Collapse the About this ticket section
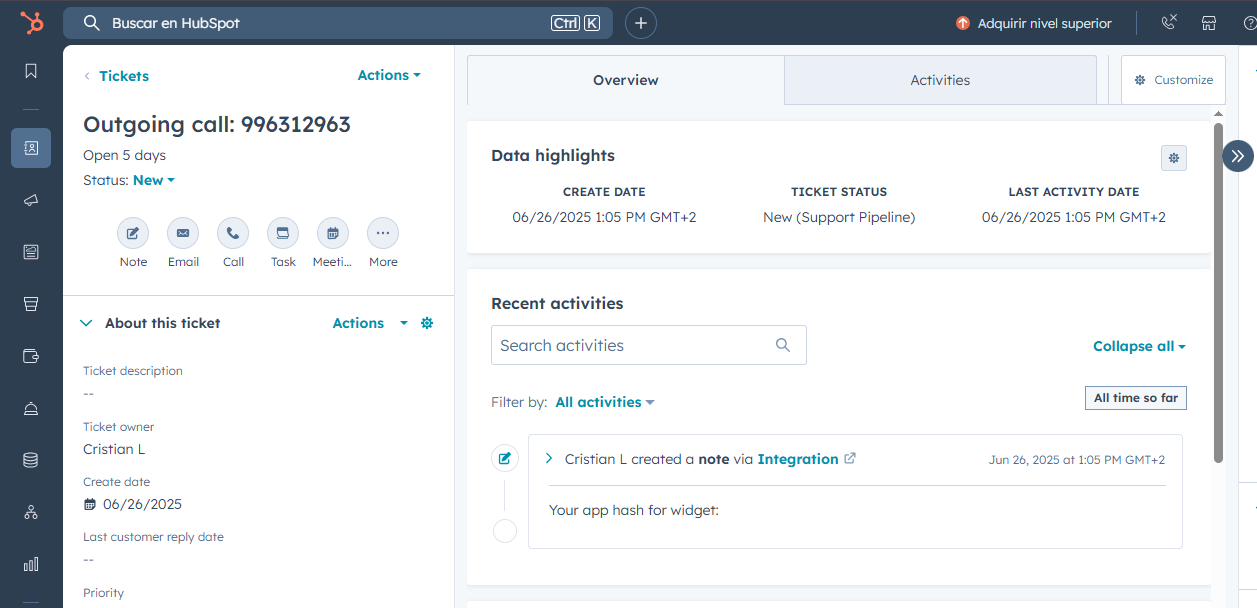 click(86, 323)
